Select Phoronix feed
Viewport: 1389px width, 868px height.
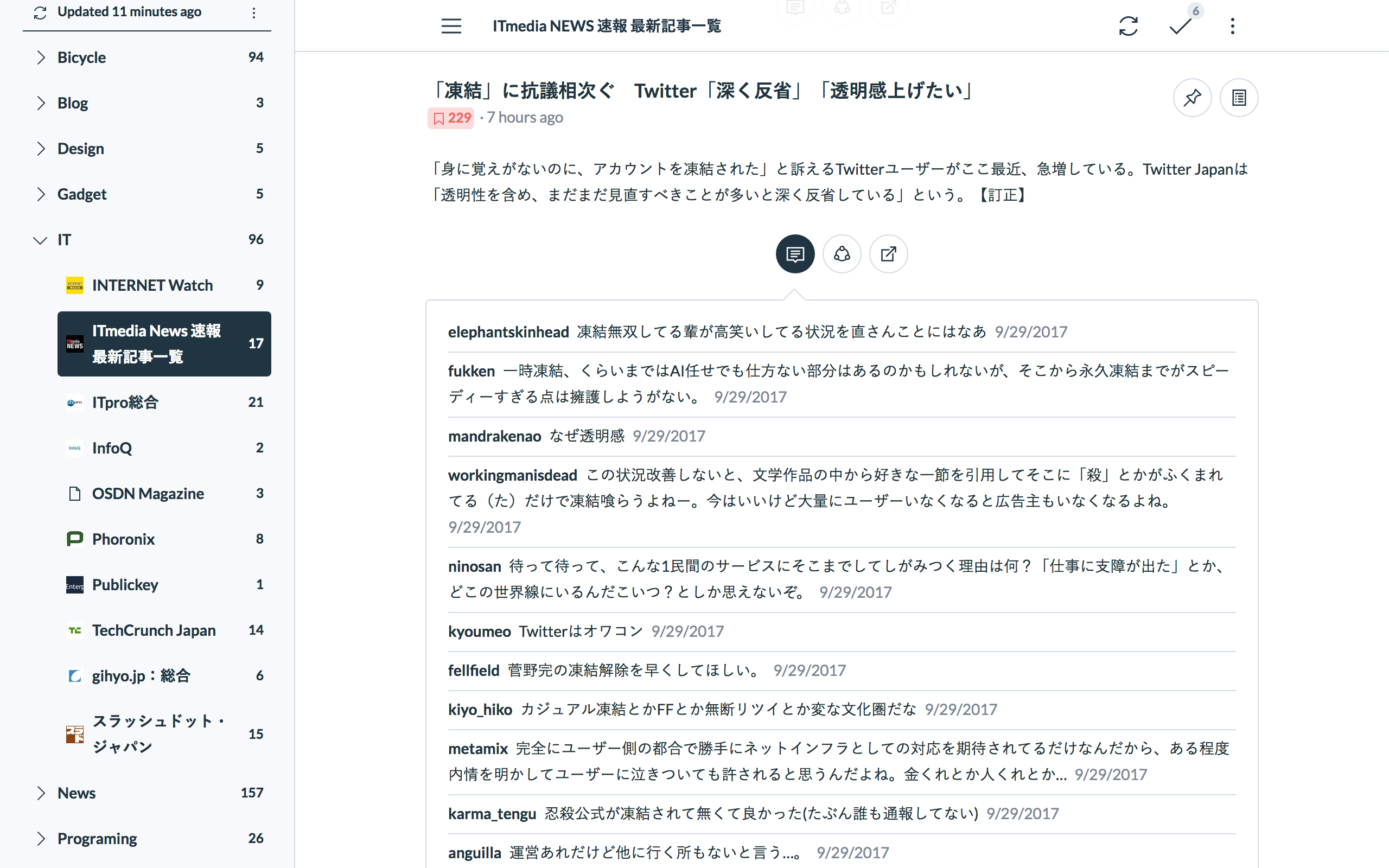[164, 539]
